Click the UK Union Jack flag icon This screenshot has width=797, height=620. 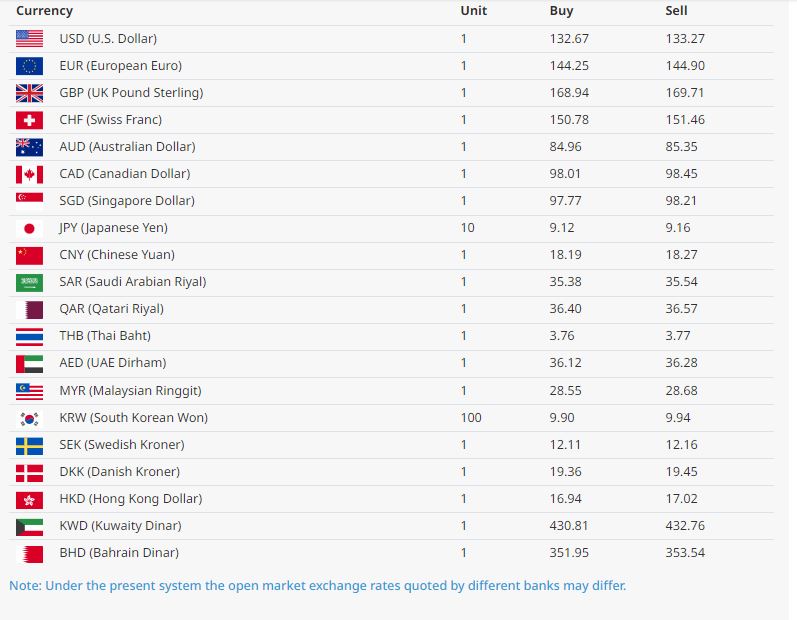click(29, 93)
